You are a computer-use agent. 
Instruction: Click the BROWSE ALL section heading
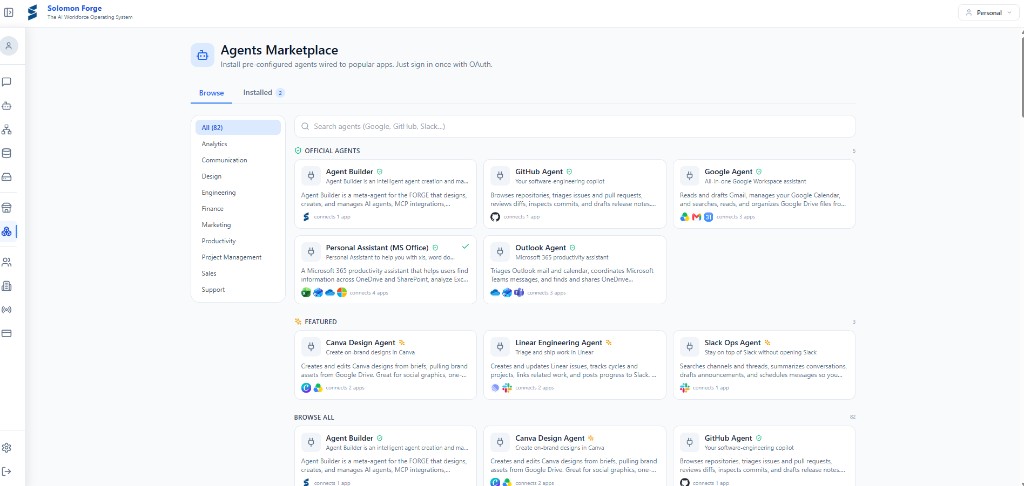[314, 417]
